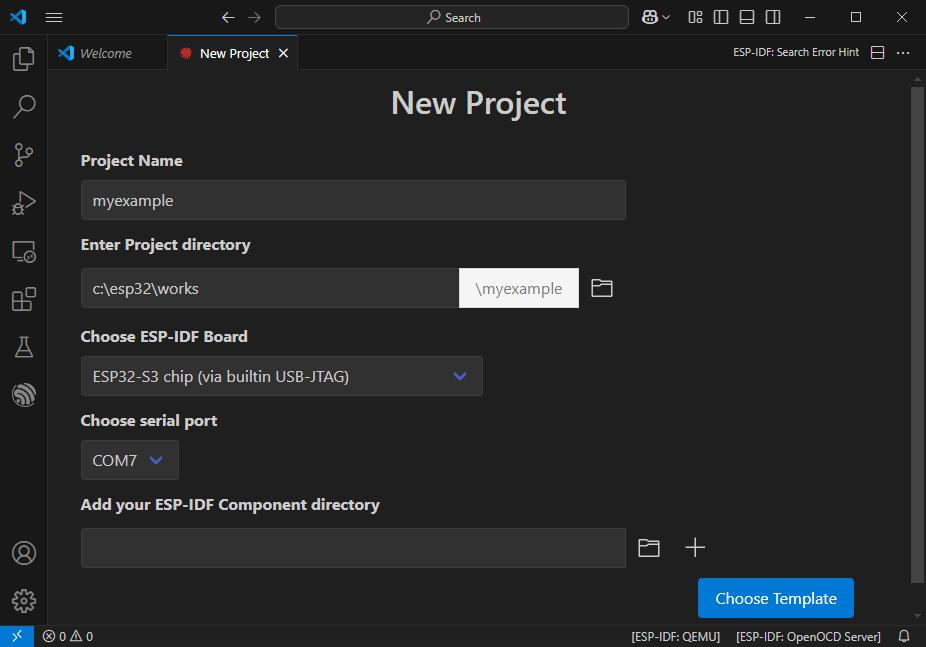This screenshot has height=647, width=926.
Task: Browse for component directory folder icon
Action: pos(648,547)
